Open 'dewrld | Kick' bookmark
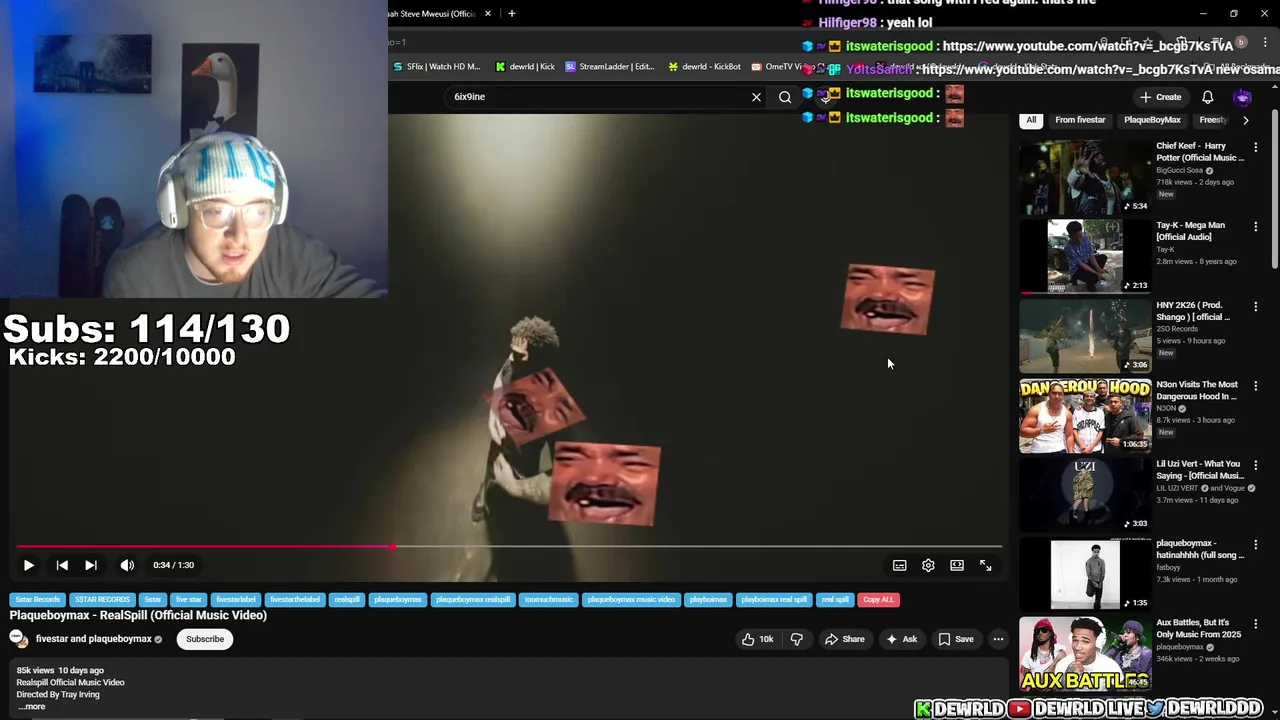The image size is (1280, 720). (x=525, y=67)
